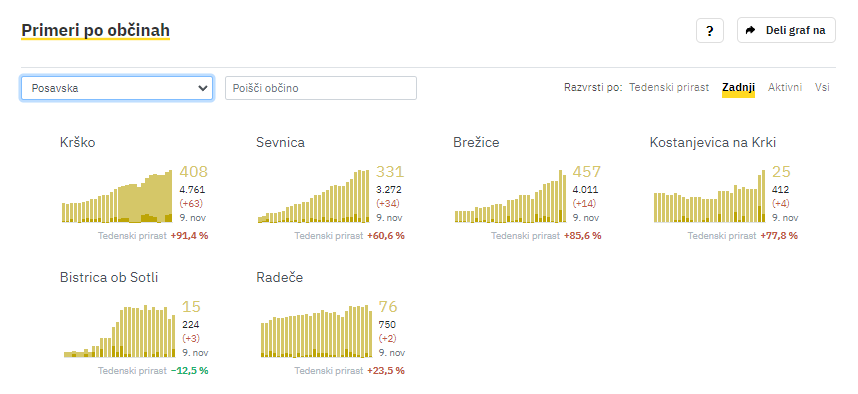Sort municipalities by Aktivni
This screenshot has height=394, width=858.
(785, 88)
